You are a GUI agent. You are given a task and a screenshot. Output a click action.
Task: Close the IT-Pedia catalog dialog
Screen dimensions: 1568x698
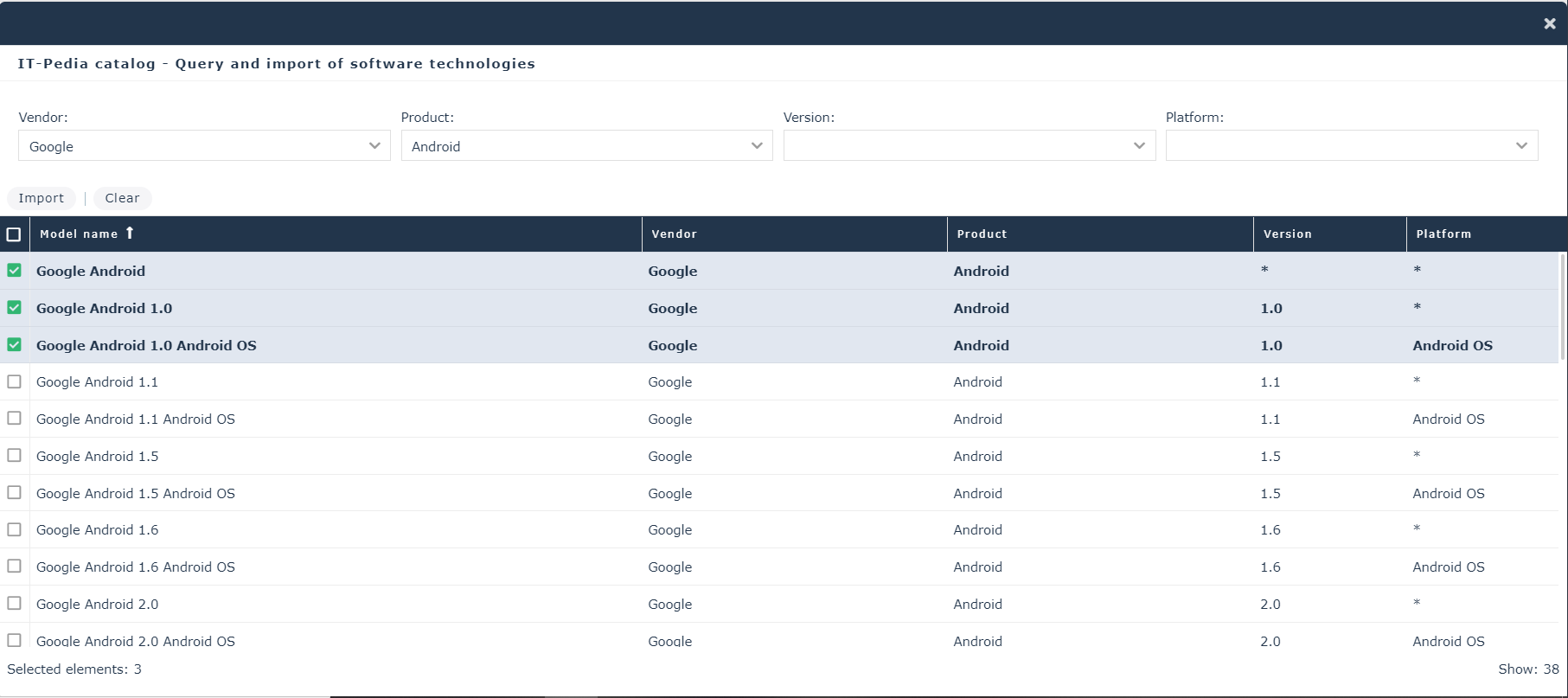(1549, 24)
